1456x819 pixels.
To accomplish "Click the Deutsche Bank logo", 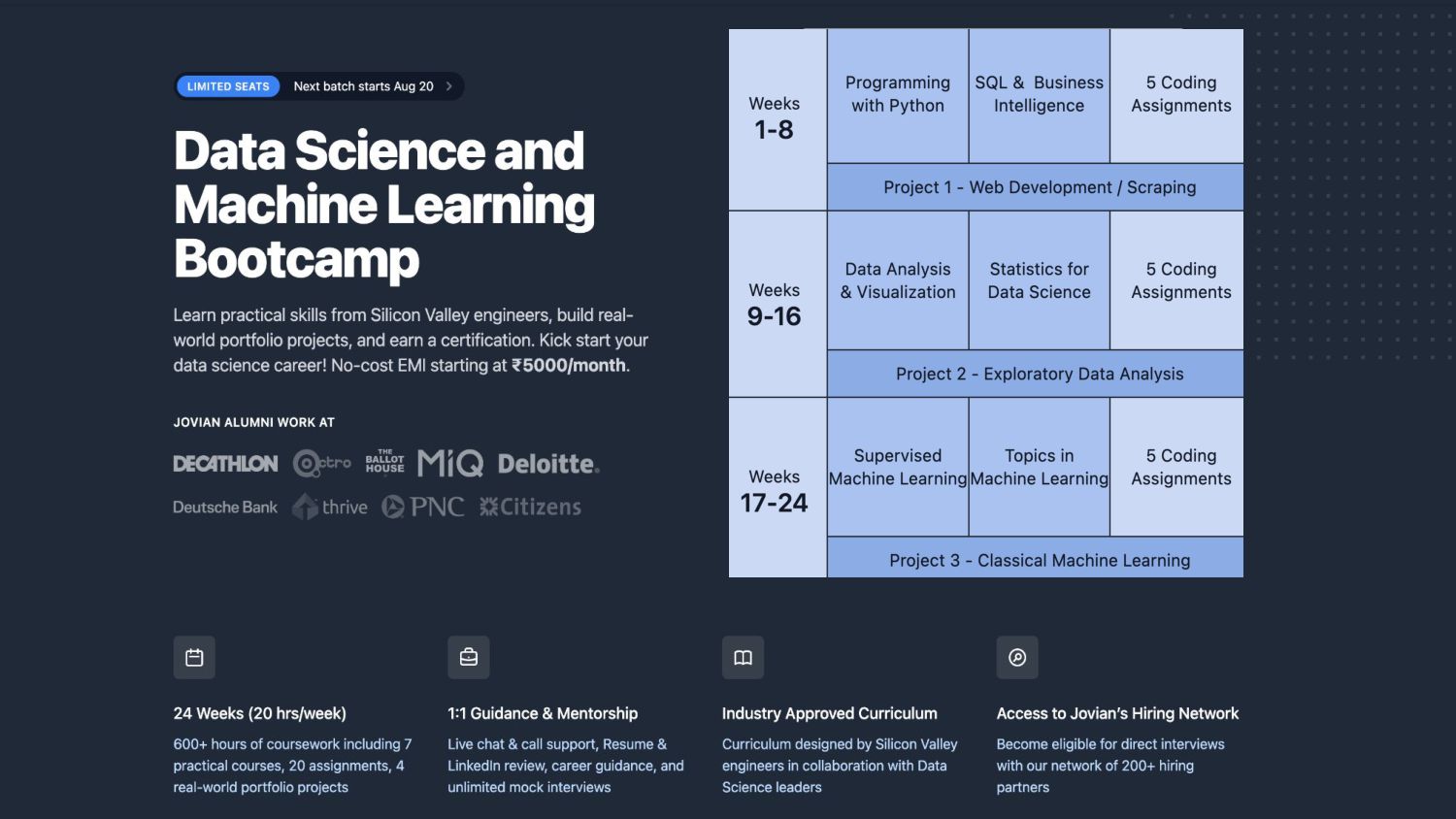I will pyautogui.click(x=225, y=507).
